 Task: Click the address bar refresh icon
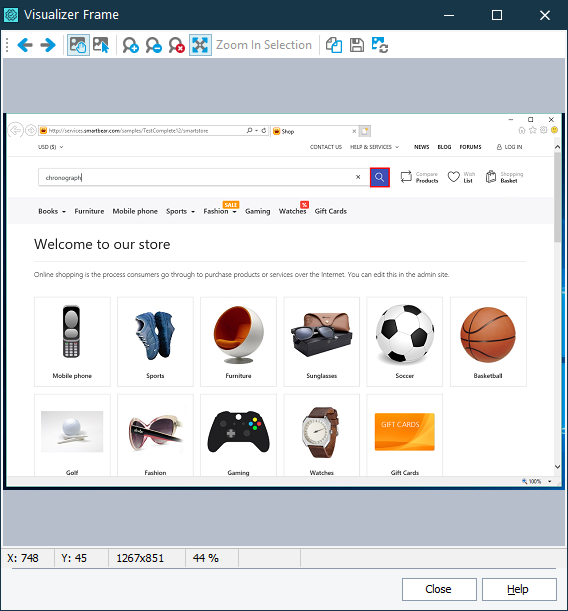tap(264, 131)
